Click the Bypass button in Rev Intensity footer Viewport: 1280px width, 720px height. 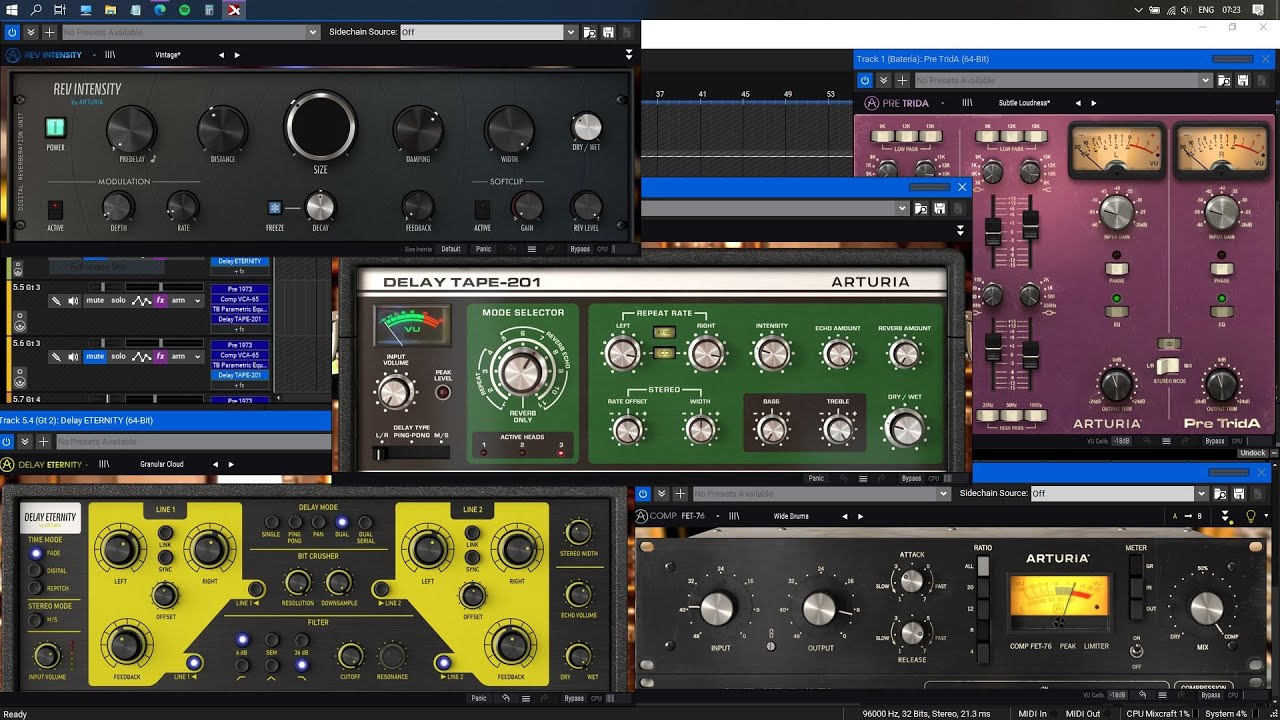tap(580, 249)
